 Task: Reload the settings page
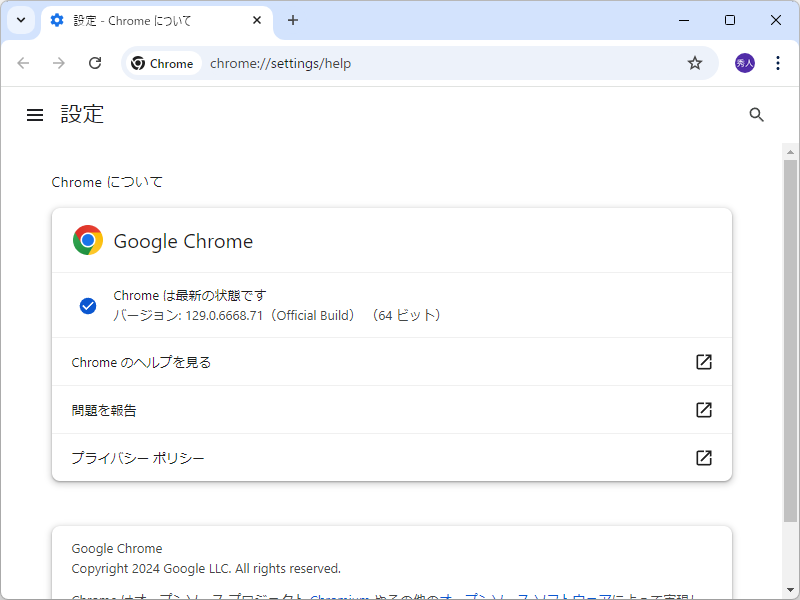click(95, 62)
